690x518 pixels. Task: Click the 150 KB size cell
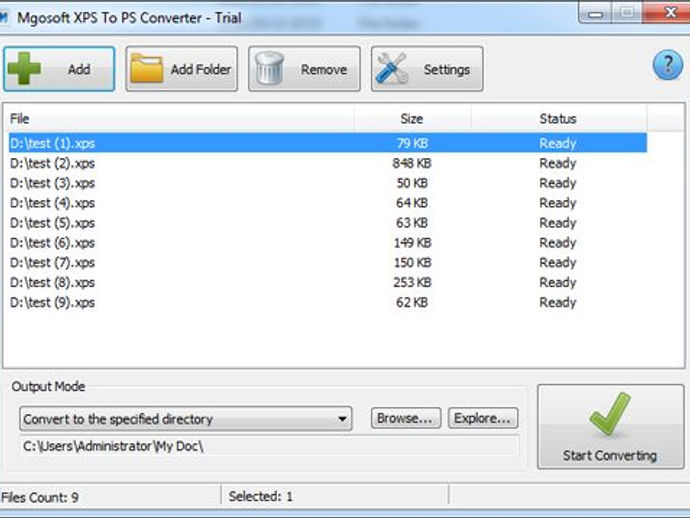412,262
